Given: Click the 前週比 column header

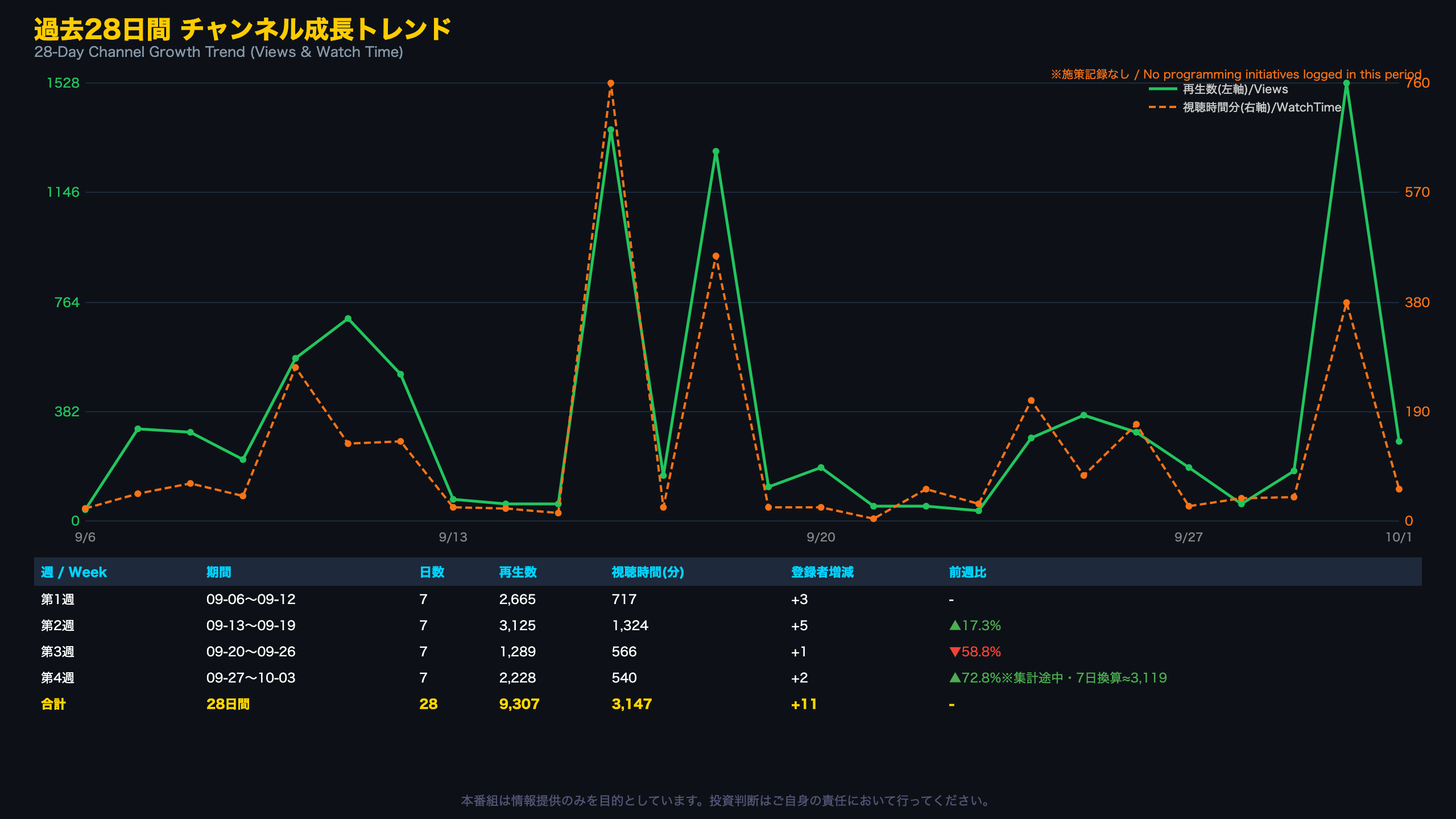Looking at the screenshot, I should click(x=967, y=572).
